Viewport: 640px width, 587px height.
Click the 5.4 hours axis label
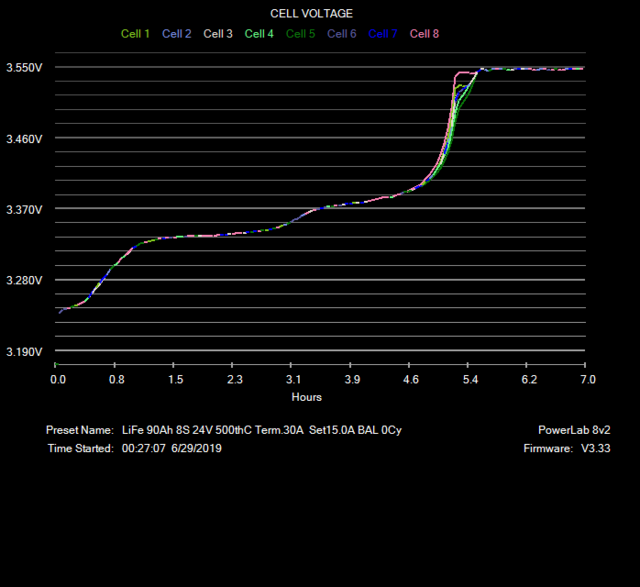click(470, 380)
